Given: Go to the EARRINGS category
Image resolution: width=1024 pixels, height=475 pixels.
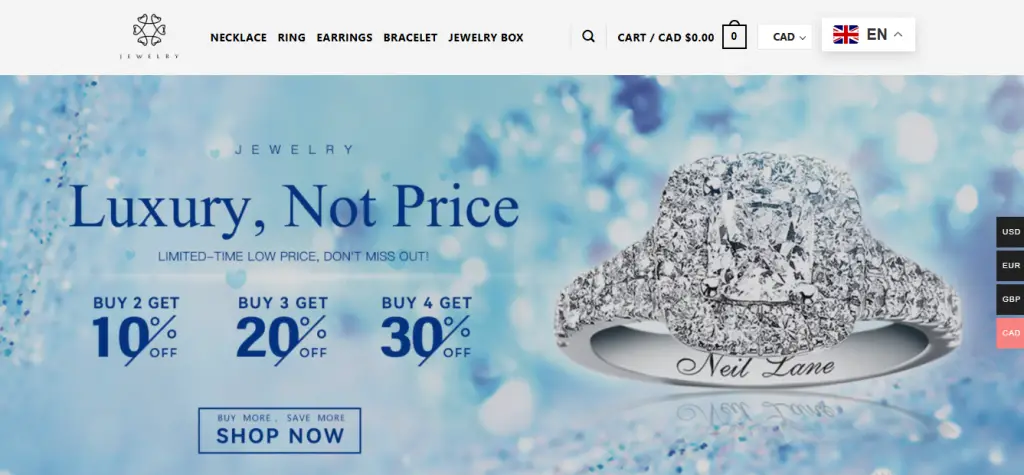Looking at the screenshot, I should 344,38.
